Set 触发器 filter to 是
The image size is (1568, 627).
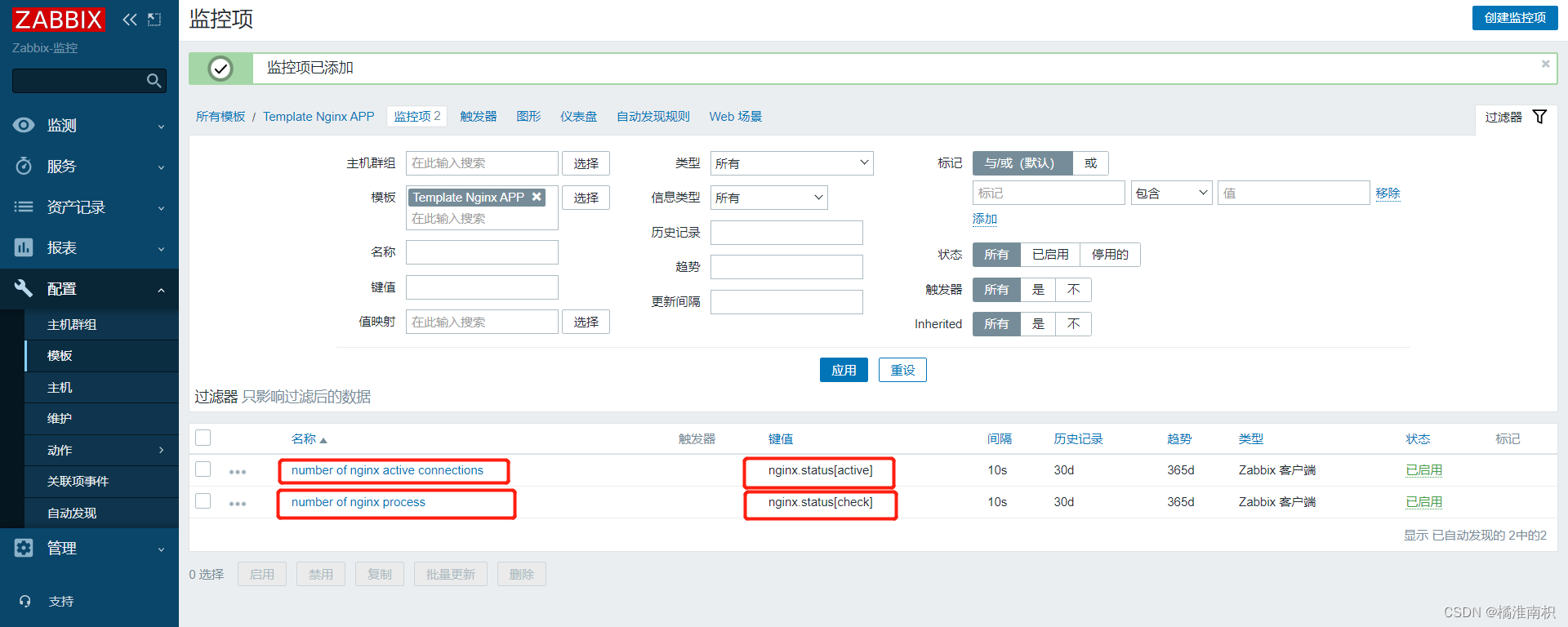tap(1038, 290)
